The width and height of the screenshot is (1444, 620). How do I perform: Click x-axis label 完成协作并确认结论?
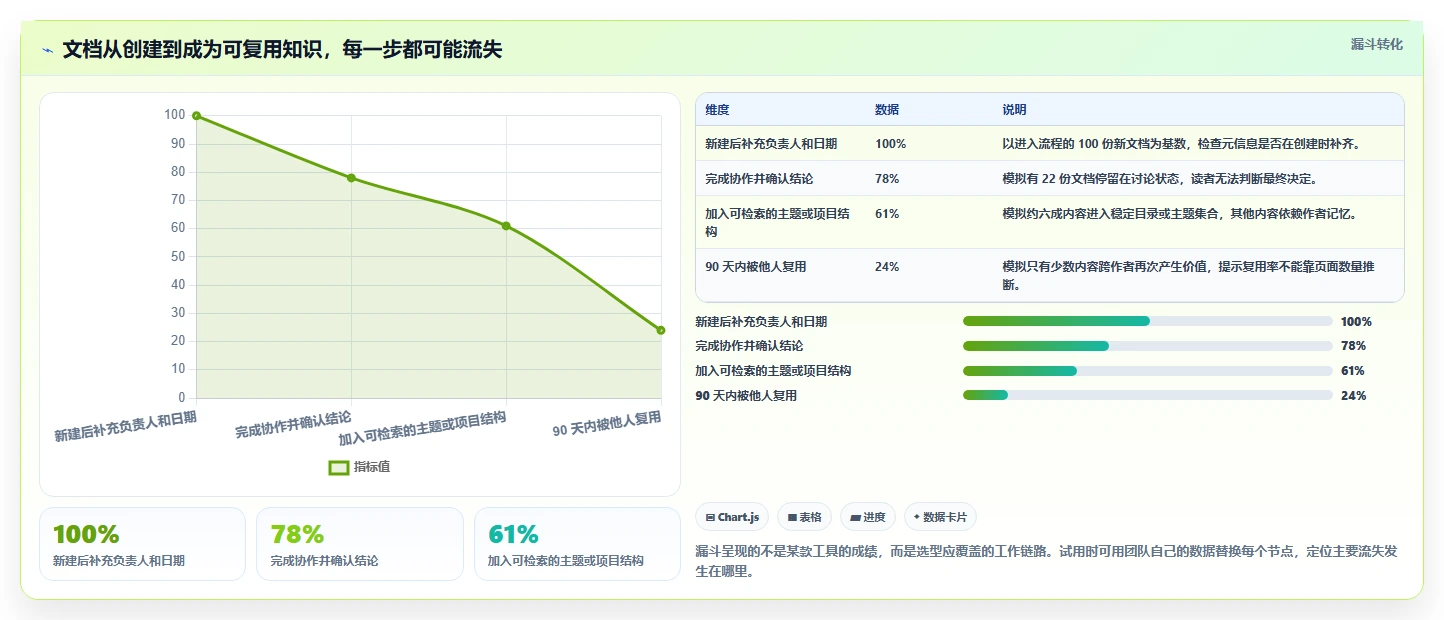tap(292, 424)
